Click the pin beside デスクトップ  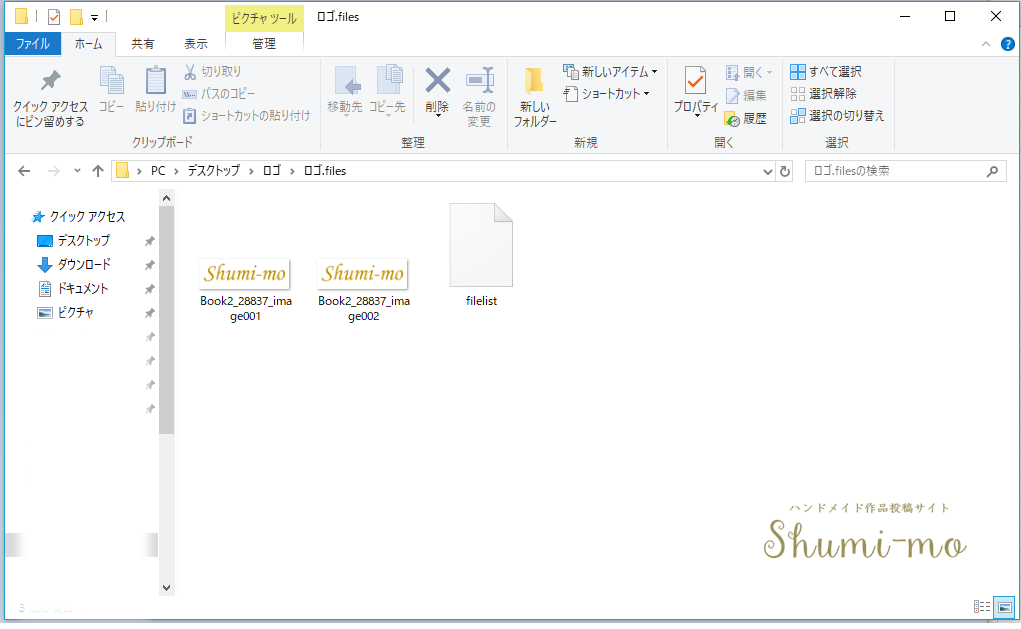[x=149, y=242]
